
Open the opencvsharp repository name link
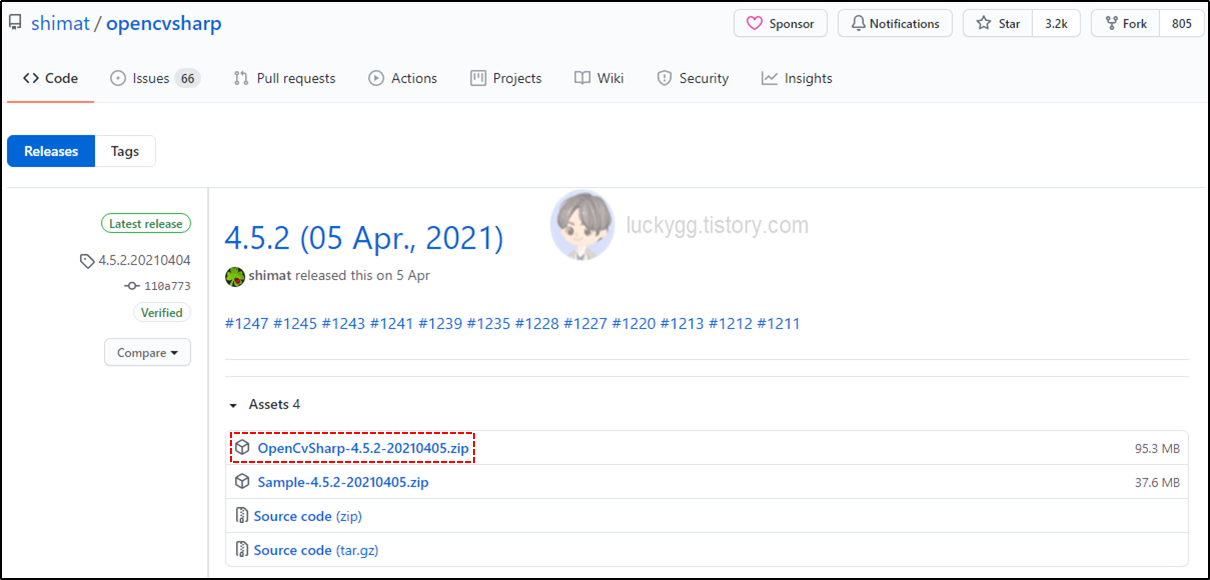tap(163, 22)
